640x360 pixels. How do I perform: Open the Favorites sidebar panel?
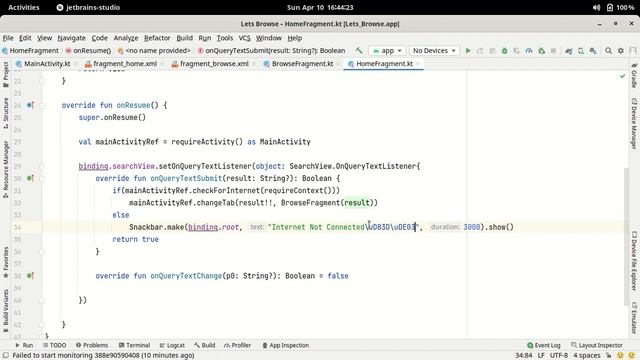click(x=6, y=262)
